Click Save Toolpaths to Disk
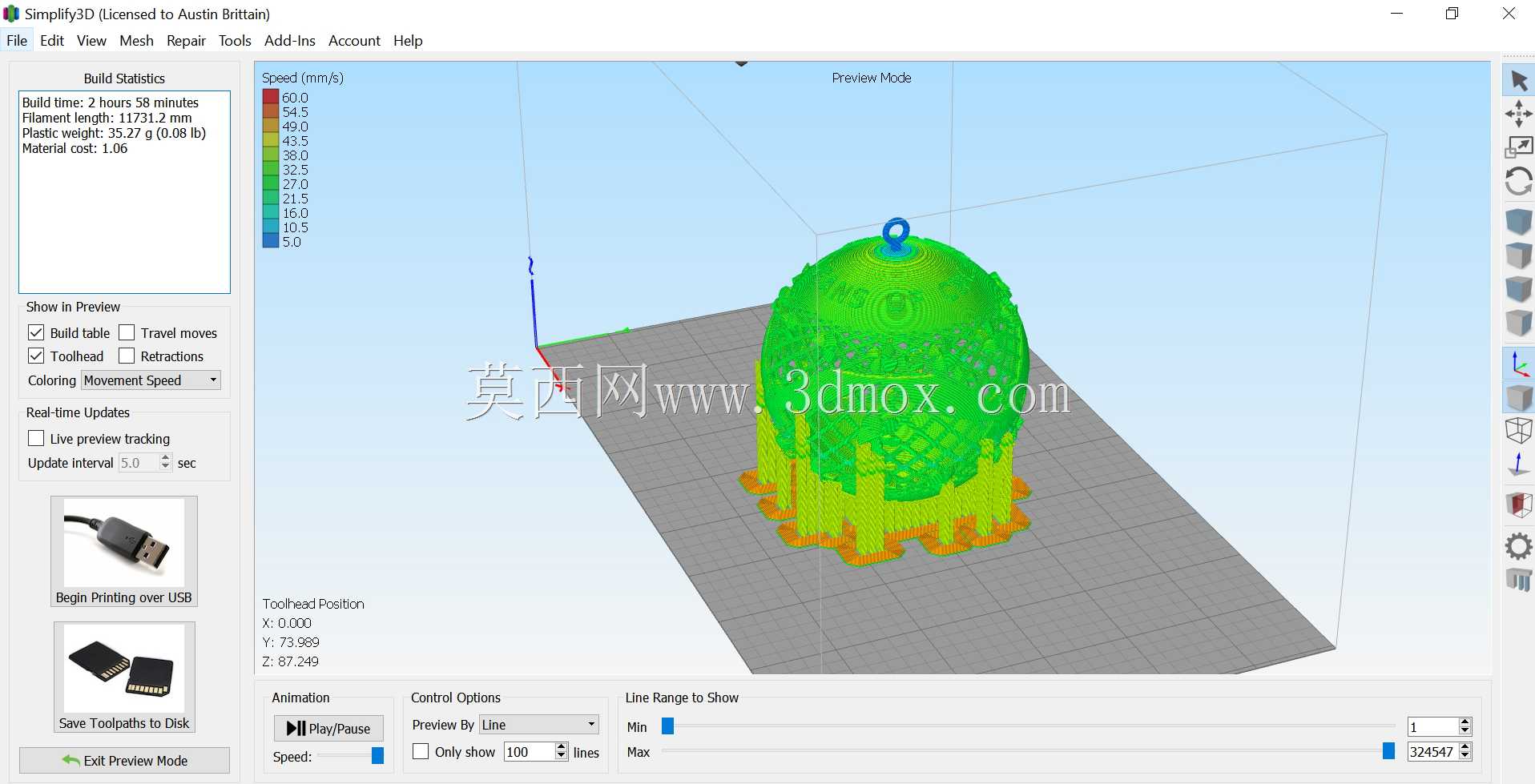The width and height of the screenshot is (1535, 784). 124,677
